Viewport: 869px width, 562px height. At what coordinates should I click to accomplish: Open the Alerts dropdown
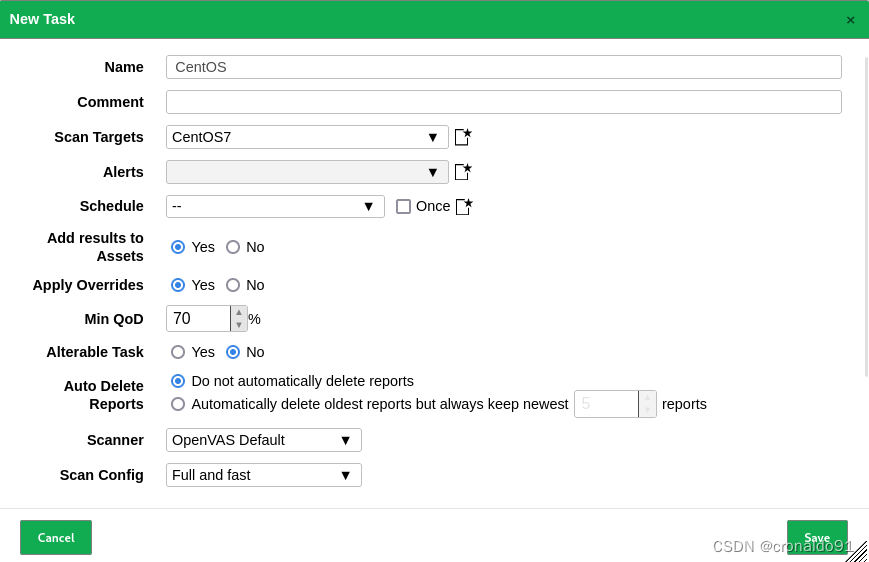[x=307, y=172]
